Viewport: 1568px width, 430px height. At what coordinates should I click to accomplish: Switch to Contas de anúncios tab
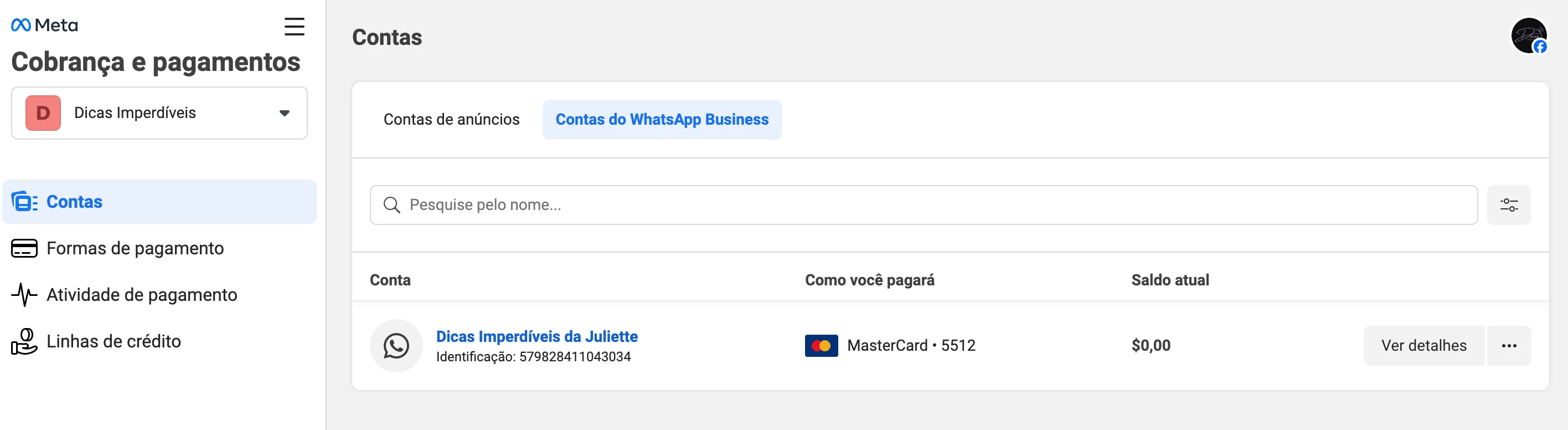tap(452, 119)
